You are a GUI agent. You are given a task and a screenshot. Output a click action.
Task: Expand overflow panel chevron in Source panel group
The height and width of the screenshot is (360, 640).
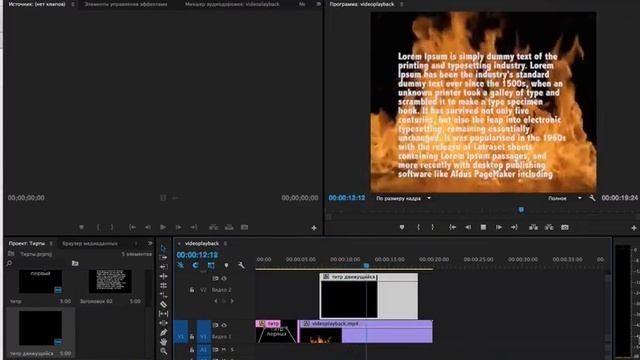tap(319, 4)
